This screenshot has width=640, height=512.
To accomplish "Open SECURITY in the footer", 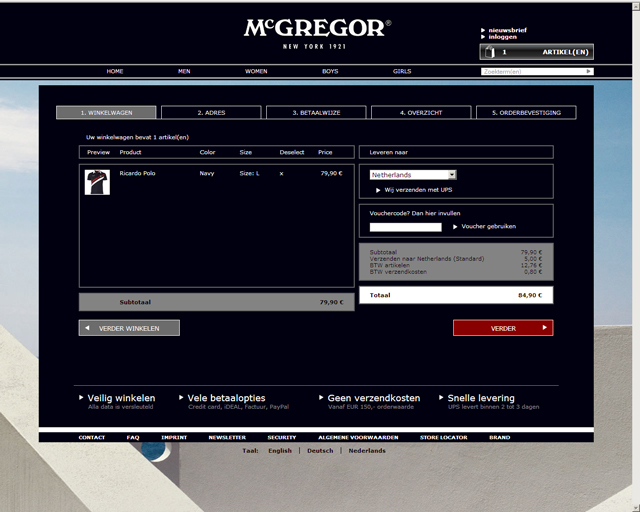I will coord(282,437).
